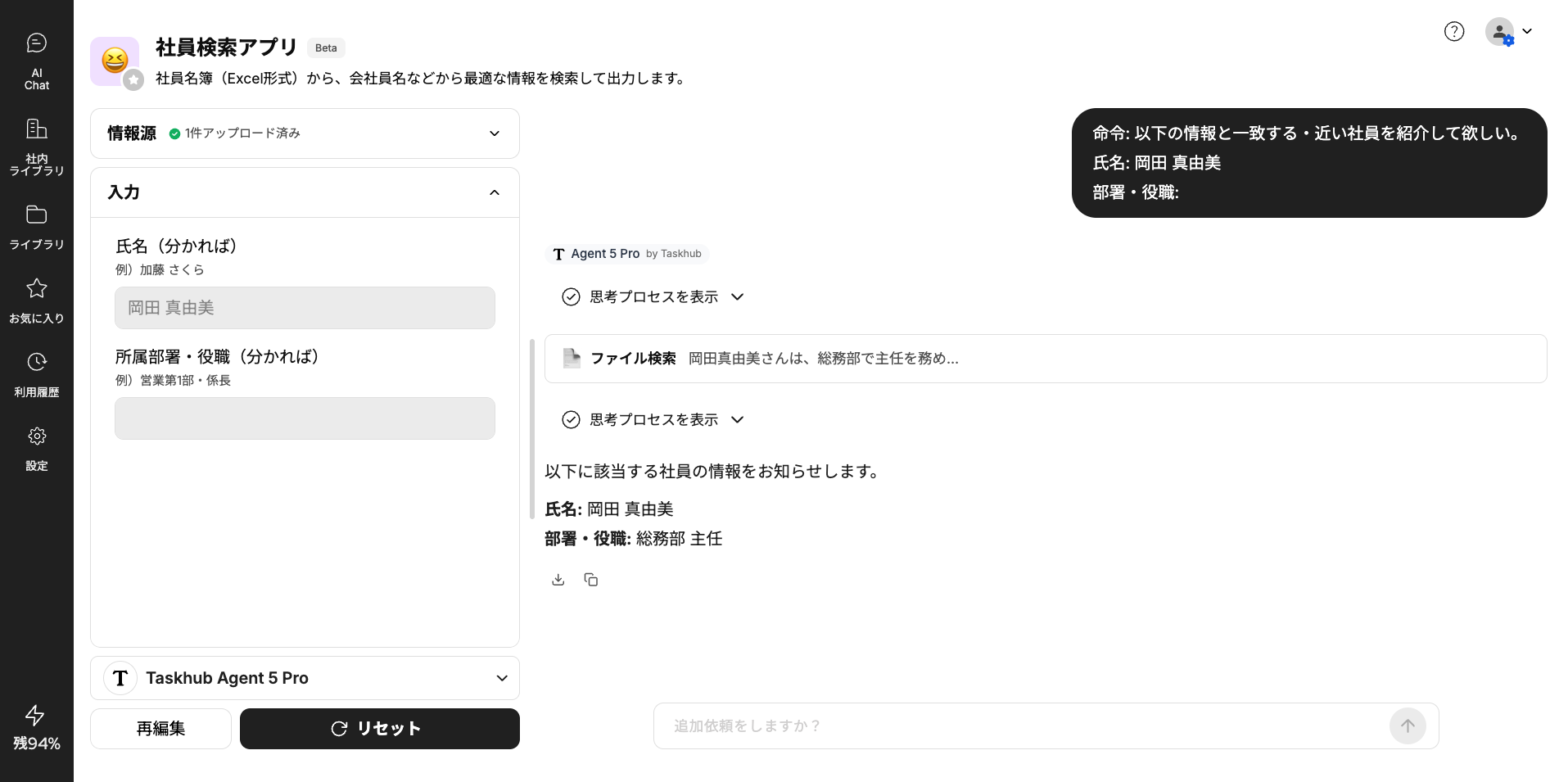The width and height of the screenshot is (1568, 782).
Task: Click the 追加依頼をしますか？ input field
Action: point(1023,725)
